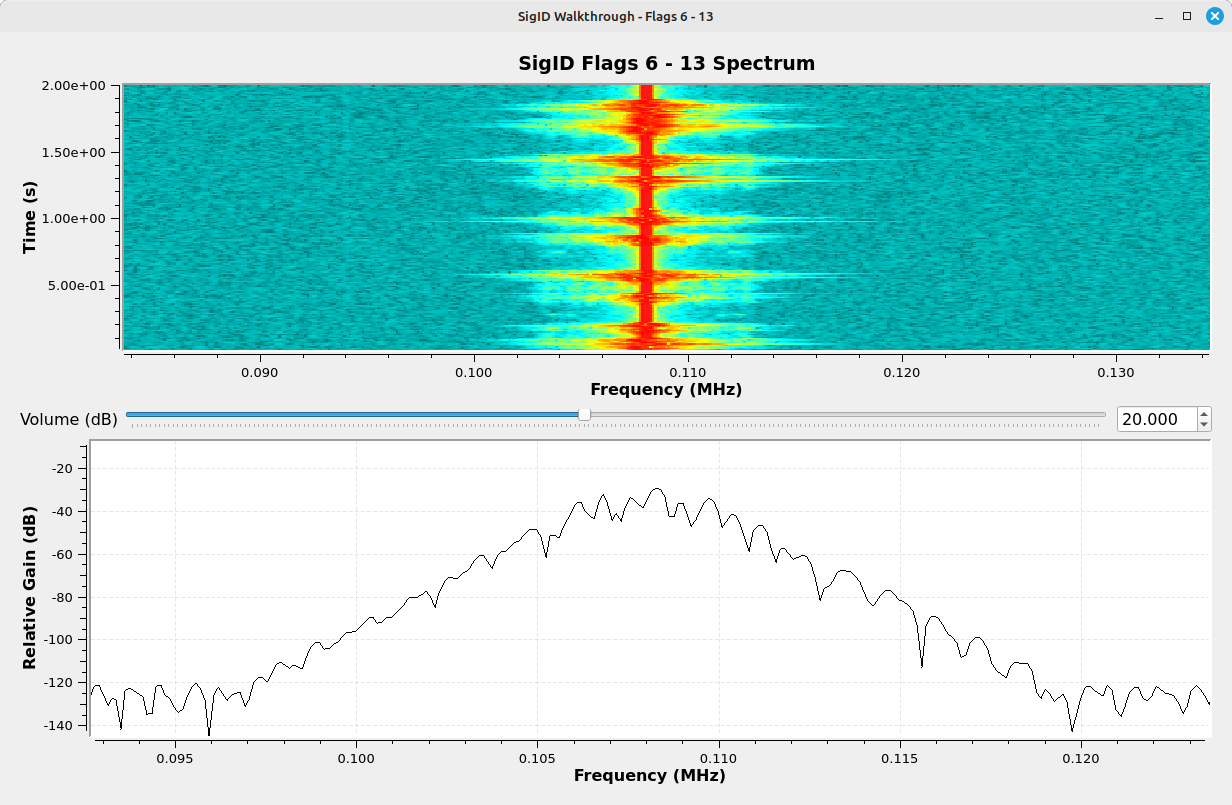Click the red center band in waterfall
This screenshot has height=805, width=1232.
pos(646,220)
